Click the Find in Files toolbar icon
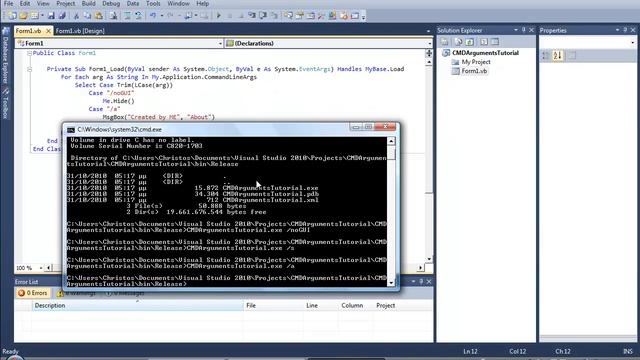Image resolution: width=640 pixels, height=360 pixels. pyautogui.click(x=113, y=16)
